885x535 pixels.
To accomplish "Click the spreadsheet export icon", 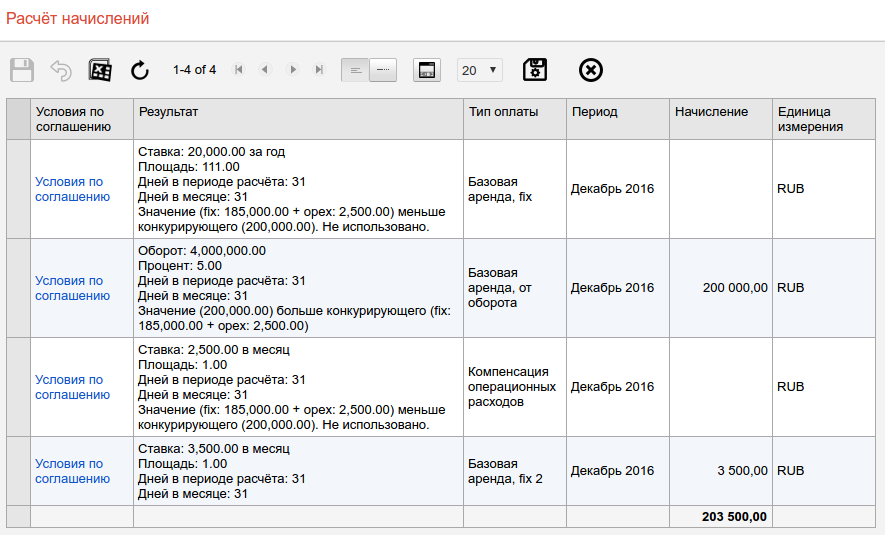I will 100,70.
